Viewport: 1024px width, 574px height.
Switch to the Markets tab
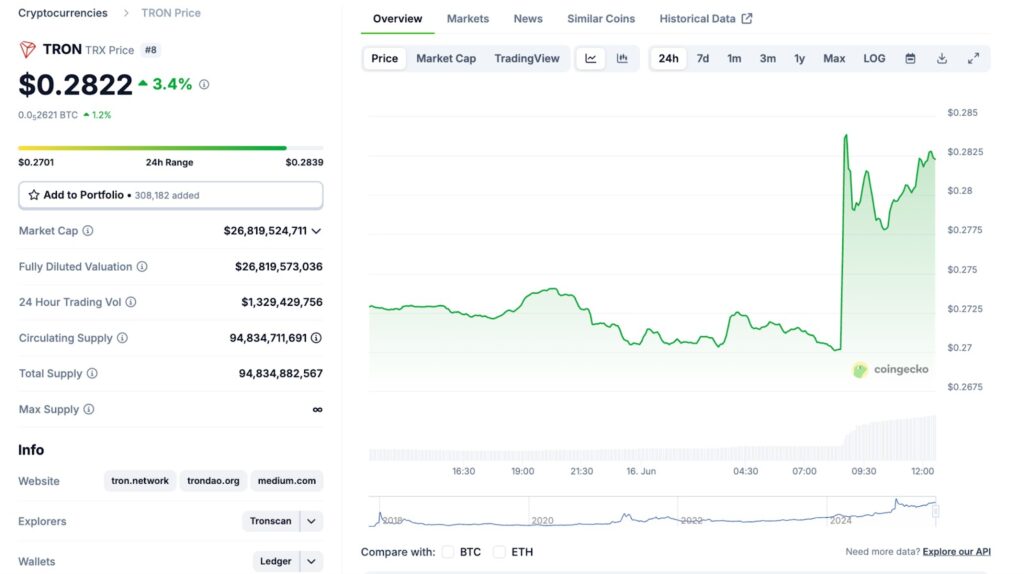pyautogui.click(x=468, y=19)
